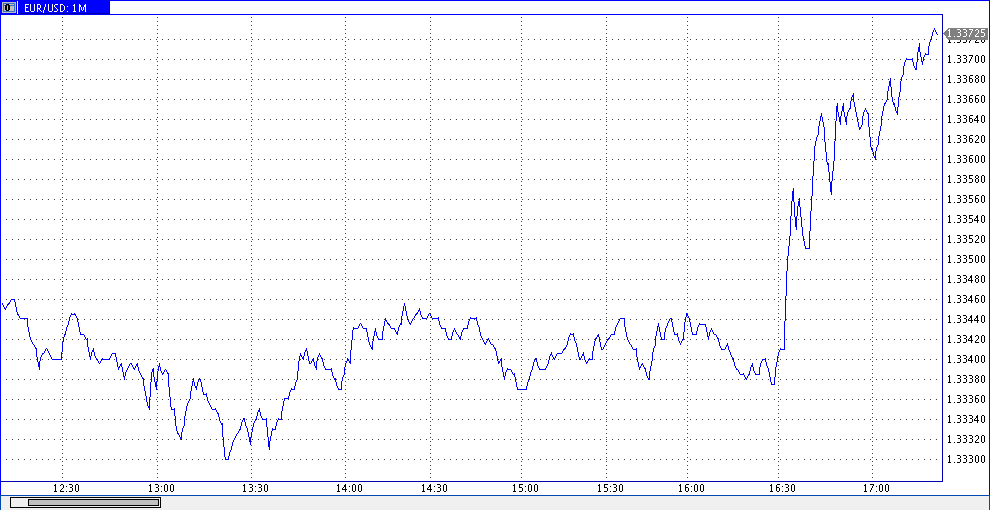Click the 13:00 time axis label
This screenshot has height=510, width=990.
click(x=162, y=489)
